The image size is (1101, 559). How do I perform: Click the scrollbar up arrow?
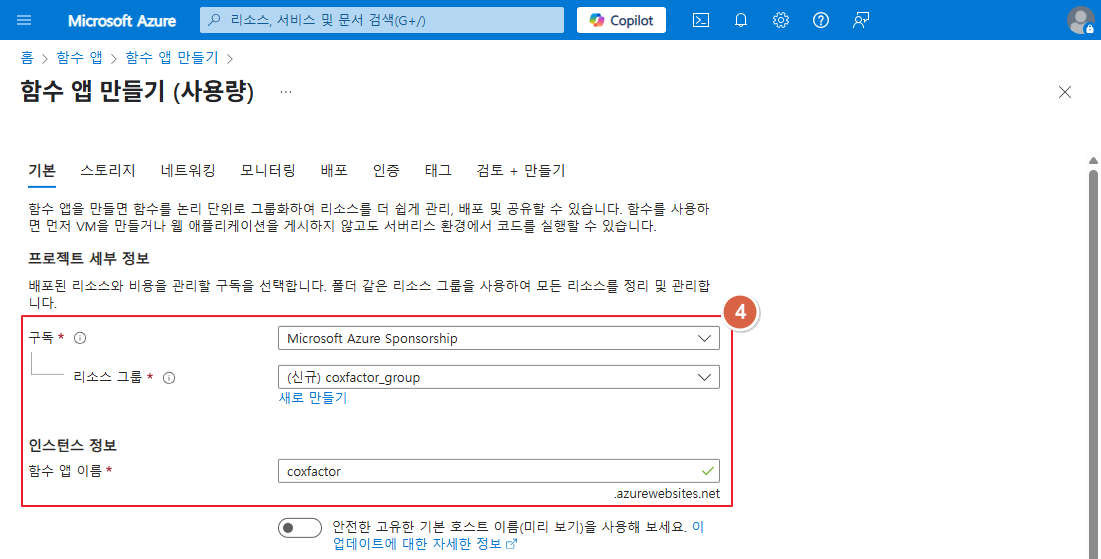pos(1093,160)
